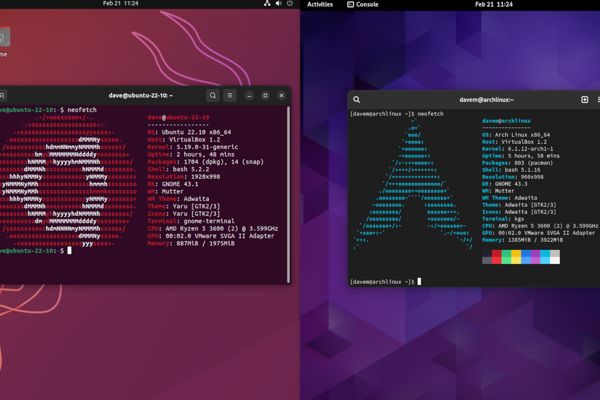Screen dimensions: 600x400
Task: Click 'WM: Mutter' in the Arch Console
Action: [498, 191]
